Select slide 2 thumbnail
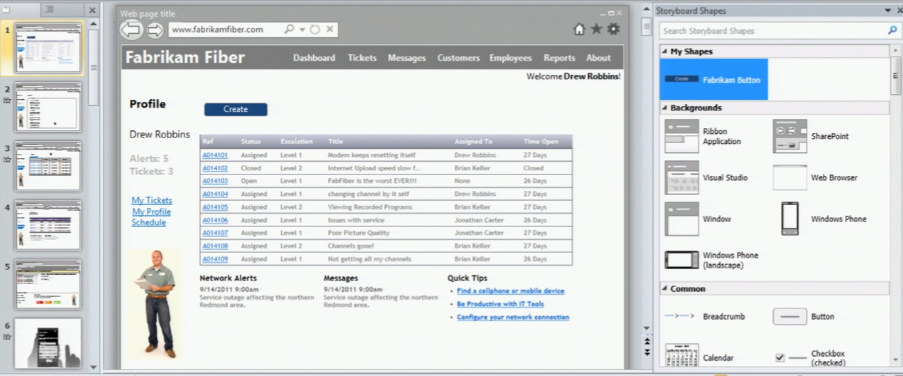Screen dimensions: 903x376 tap(48, 107)
